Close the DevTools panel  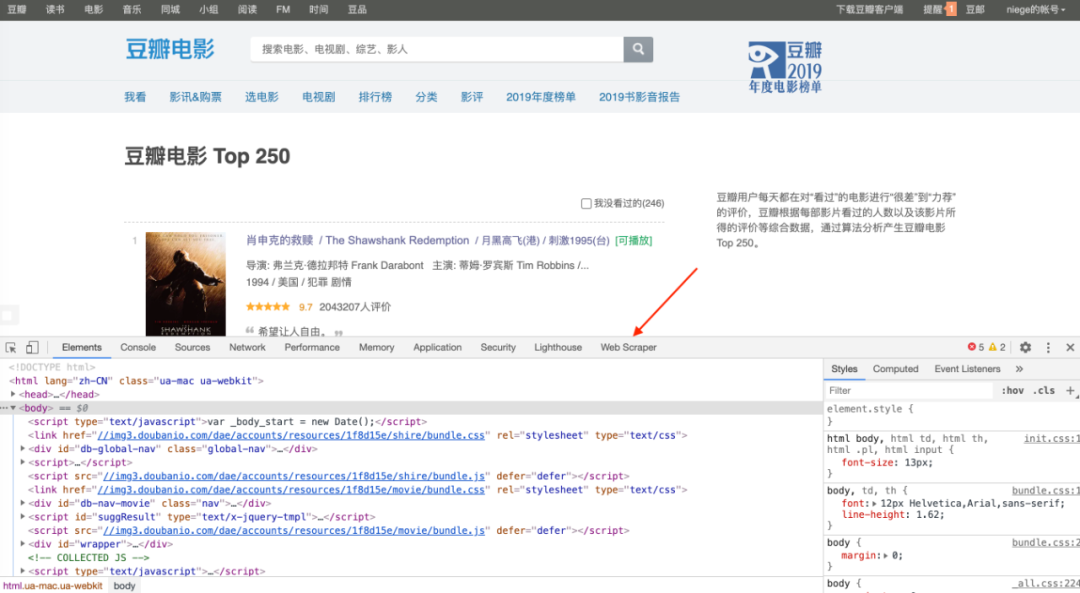[1070, 348]
